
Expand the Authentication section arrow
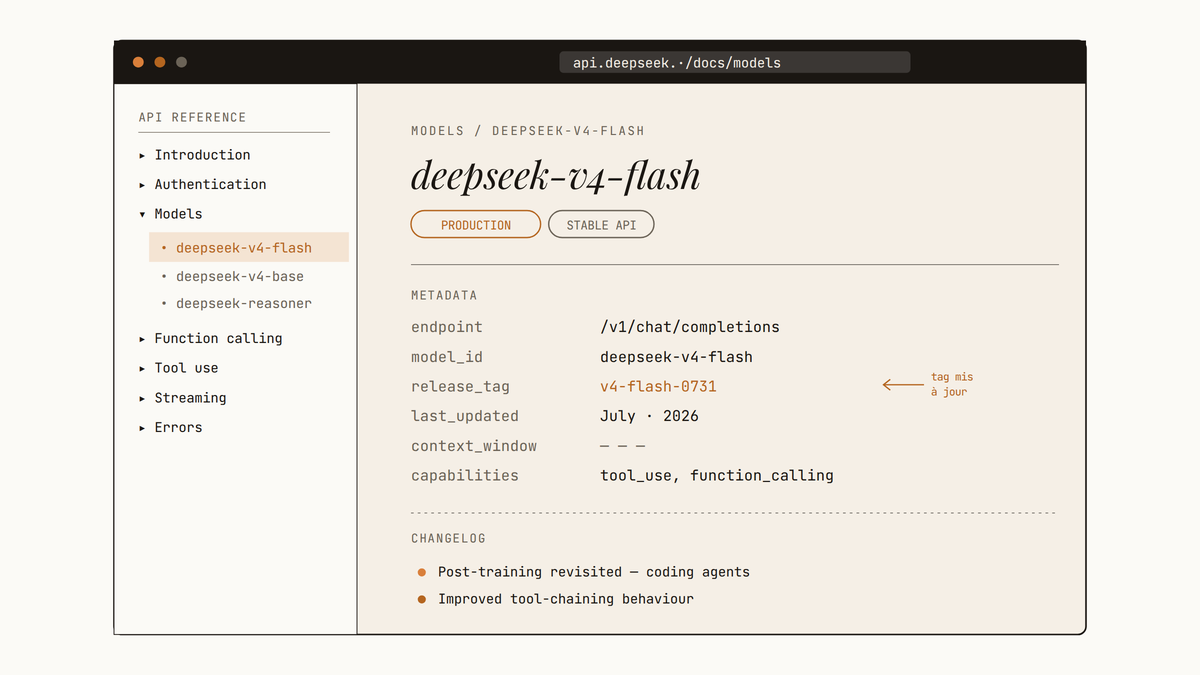pos(142,185)
